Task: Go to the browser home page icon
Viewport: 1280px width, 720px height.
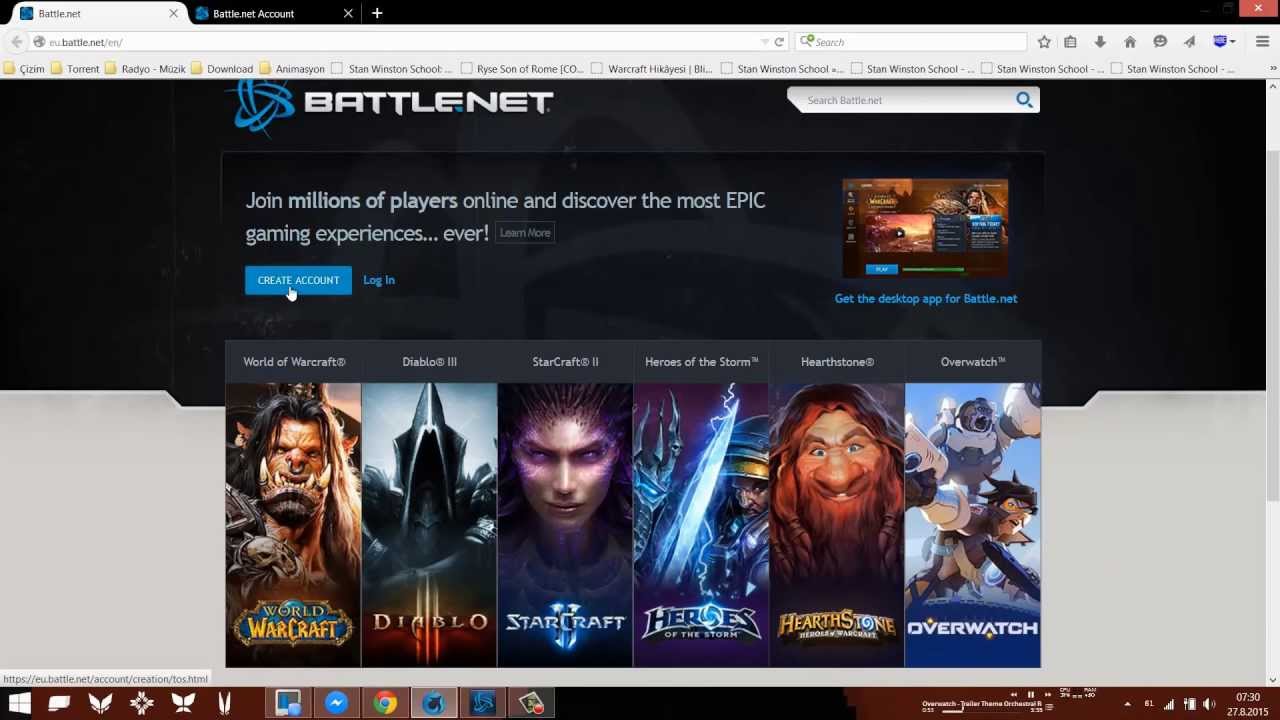Action: click(x=1130, y=42)
